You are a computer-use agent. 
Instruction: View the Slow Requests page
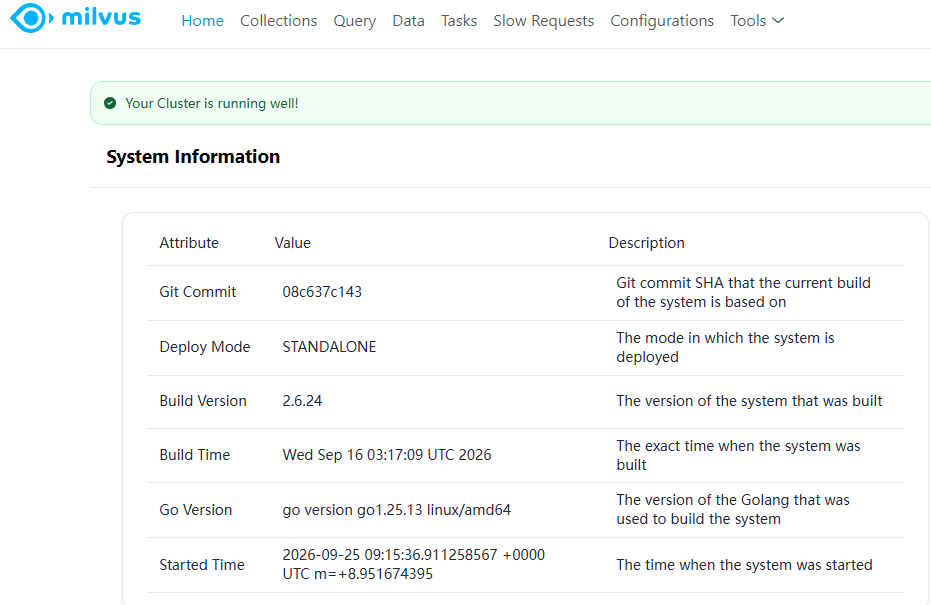point(543,21)
